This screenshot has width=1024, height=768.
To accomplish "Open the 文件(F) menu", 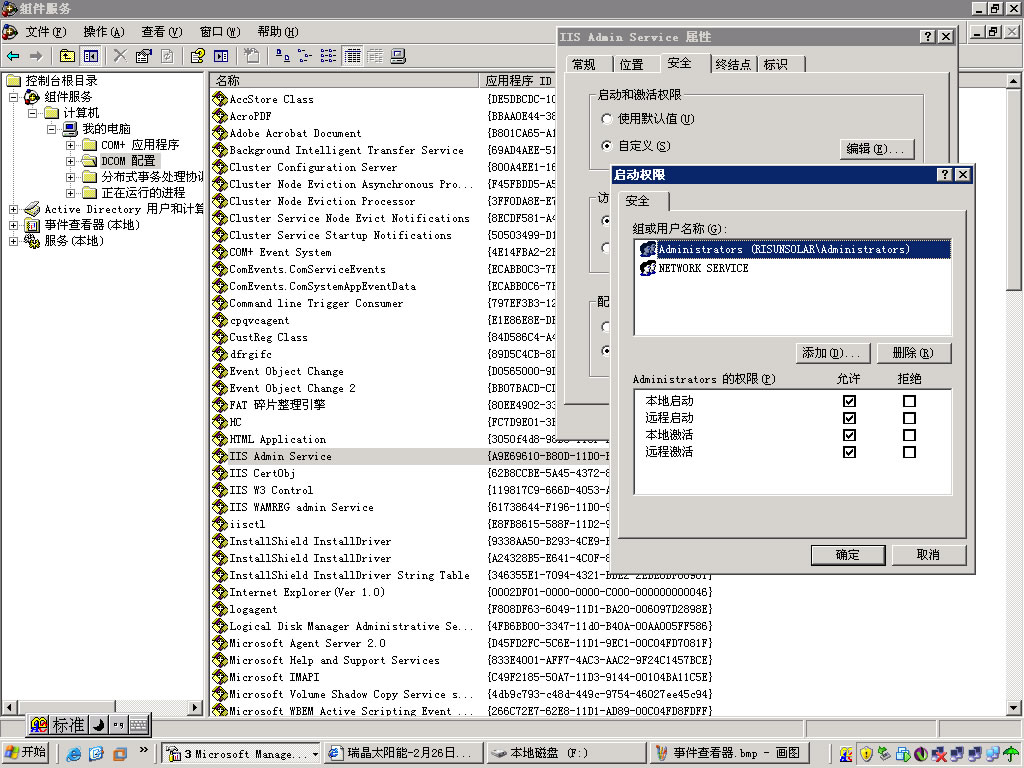I will pos(45,31).
